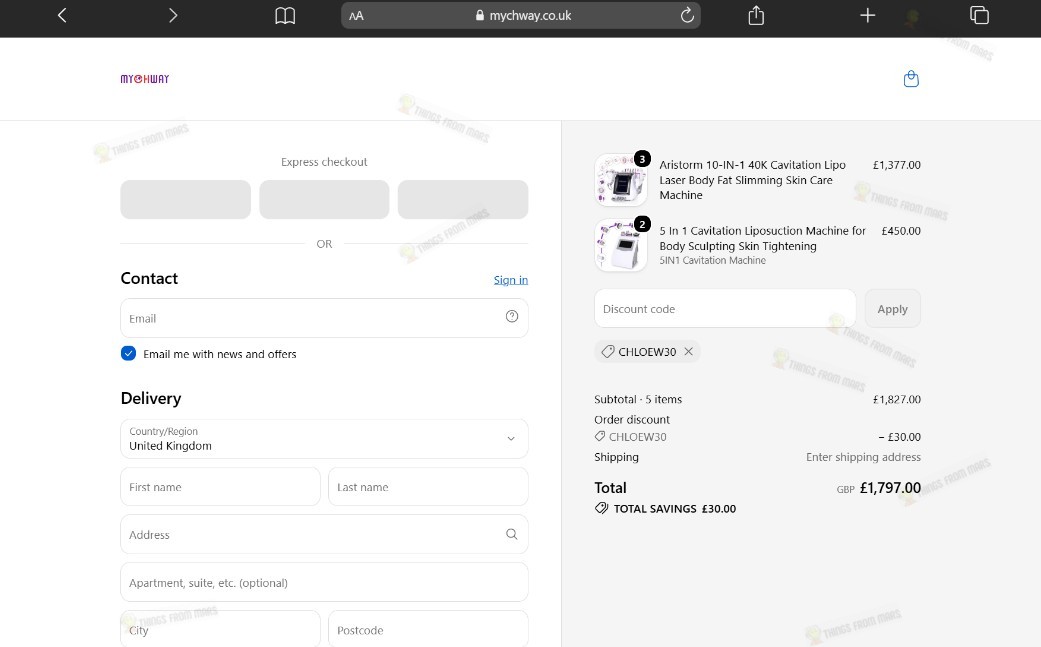The image size is (1041, 647).
Task: Focus the Address field
Action: [324, 534]
